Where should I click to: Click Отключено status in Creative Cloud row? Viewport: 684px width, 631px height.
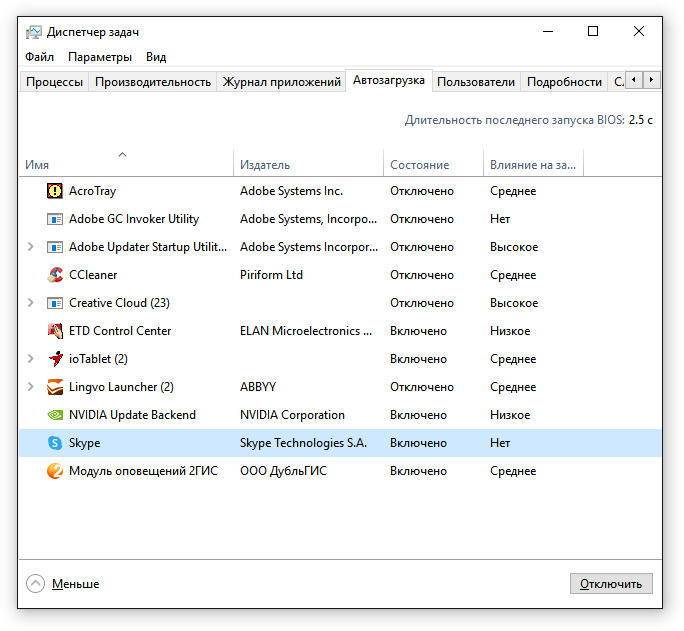click(x=422, y=303)
